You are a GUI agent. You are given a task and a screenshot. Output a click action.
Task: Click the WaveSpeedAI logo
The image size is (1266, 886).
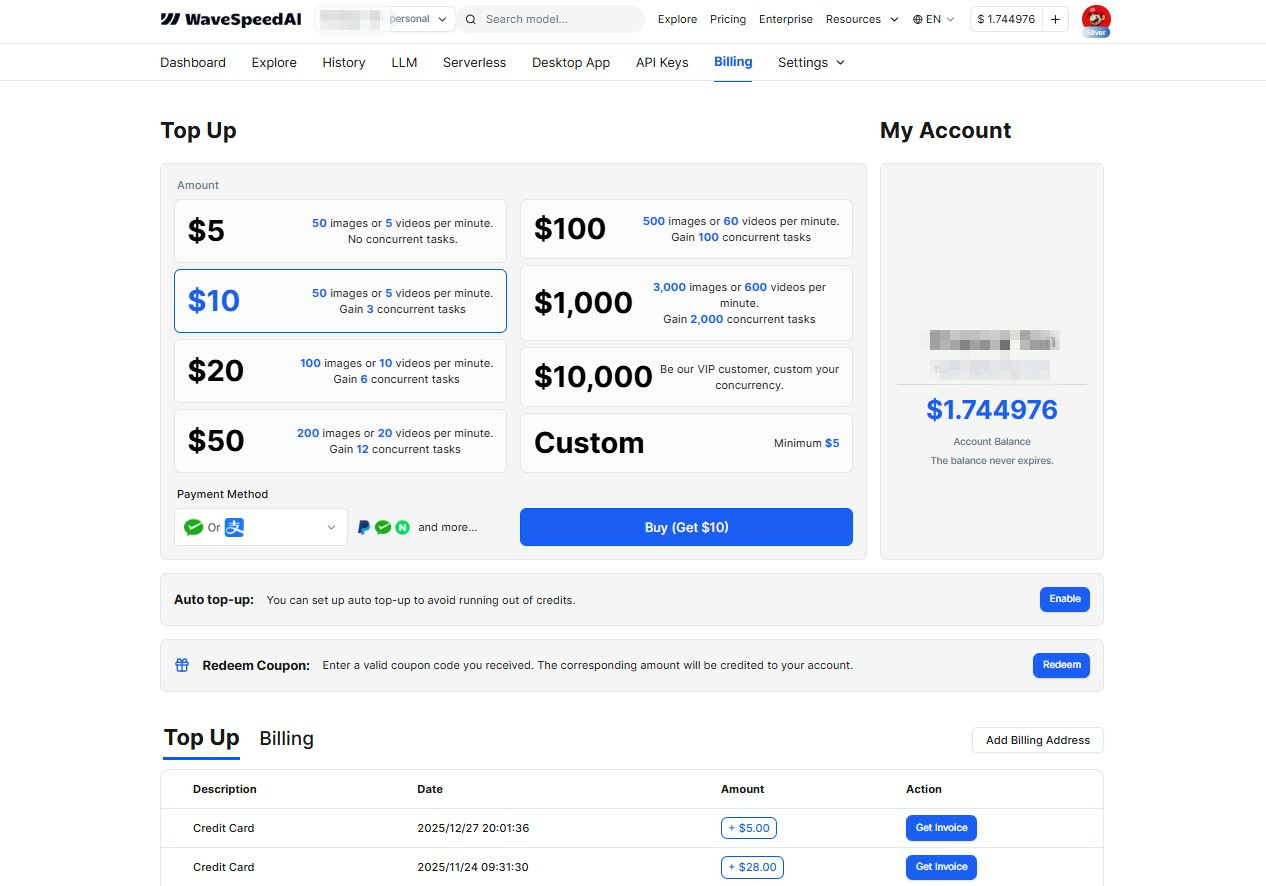click(x=230, y=18)
